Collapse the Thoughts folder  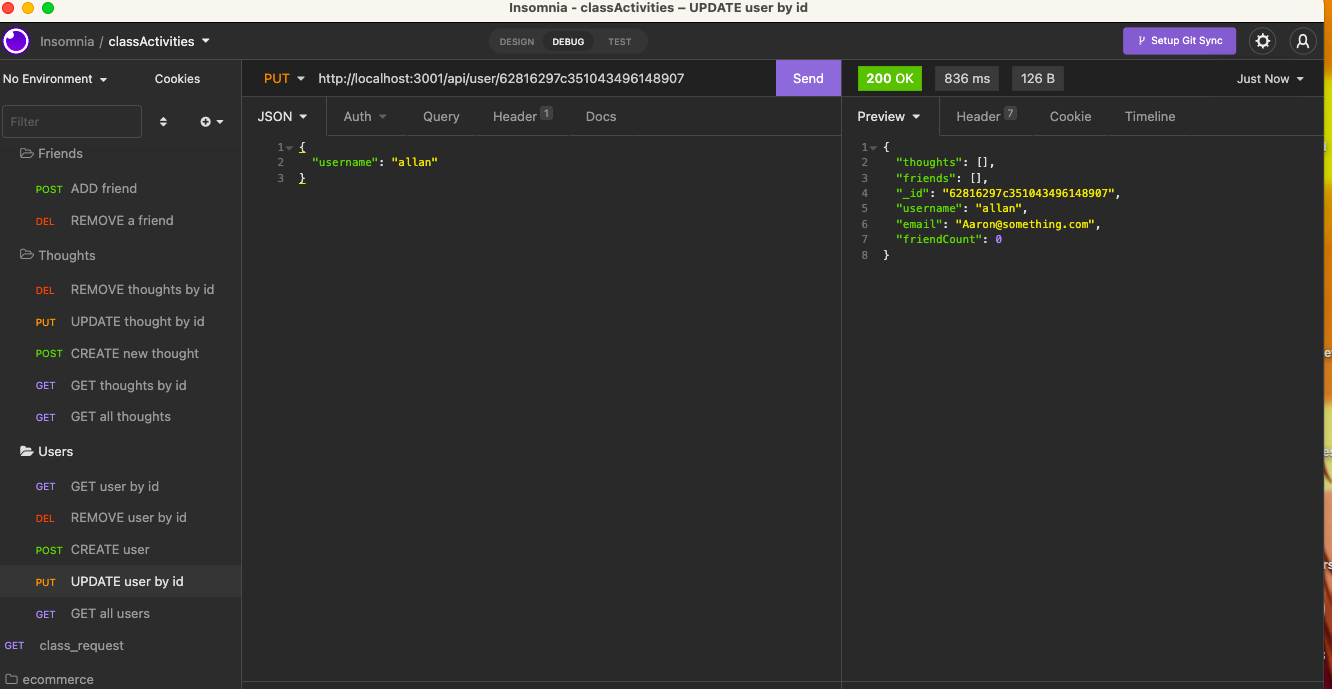point(27,255)
